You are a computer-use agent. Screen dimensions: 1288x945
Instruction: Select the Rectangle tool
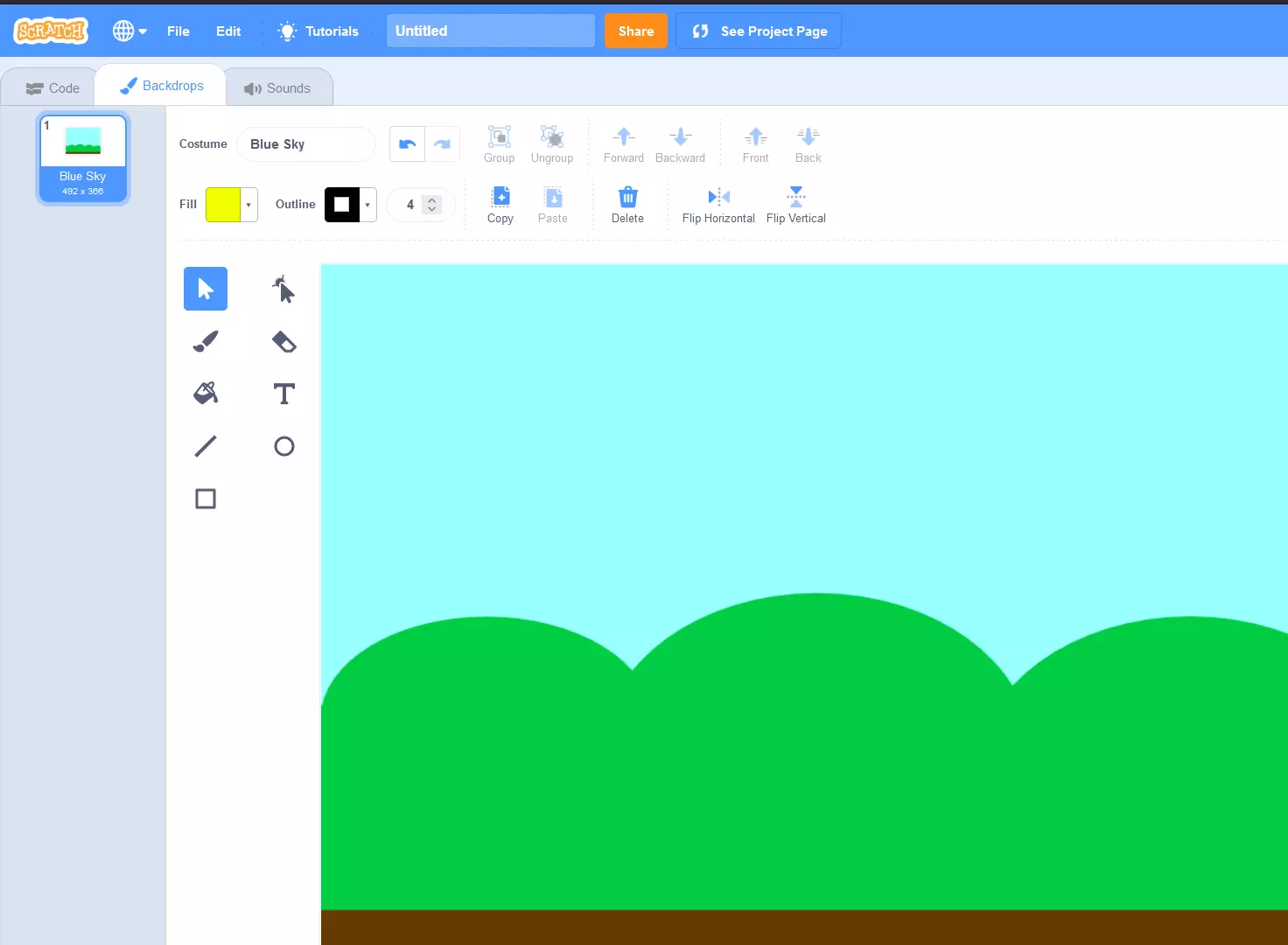click(205, 499)
